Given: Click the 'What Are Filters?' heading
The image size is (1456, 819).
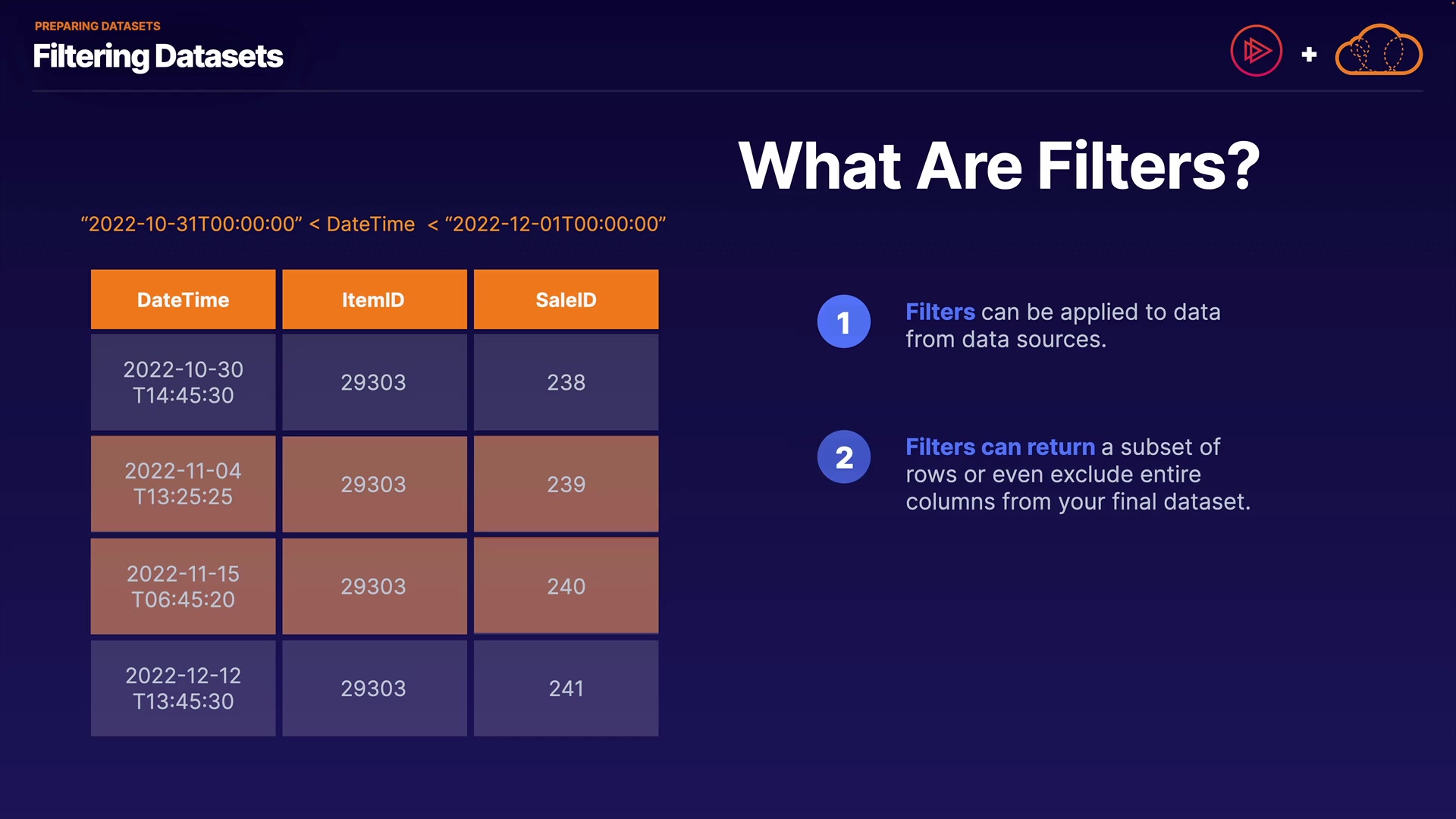Looking at the screenshot, I should pos(999,165).
